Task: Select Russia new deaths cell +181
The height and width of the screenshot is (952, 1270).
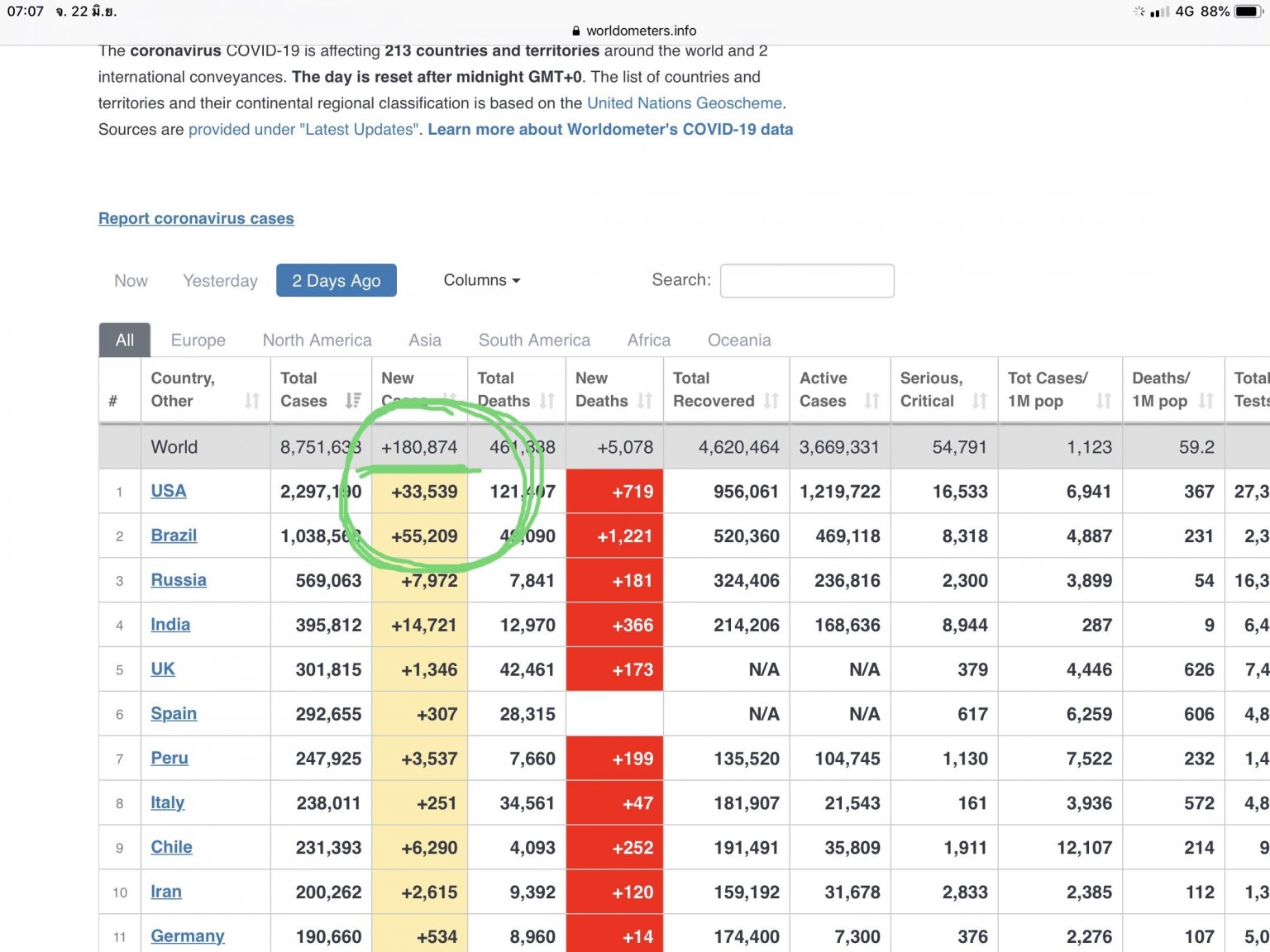Action: coord(614,581)
